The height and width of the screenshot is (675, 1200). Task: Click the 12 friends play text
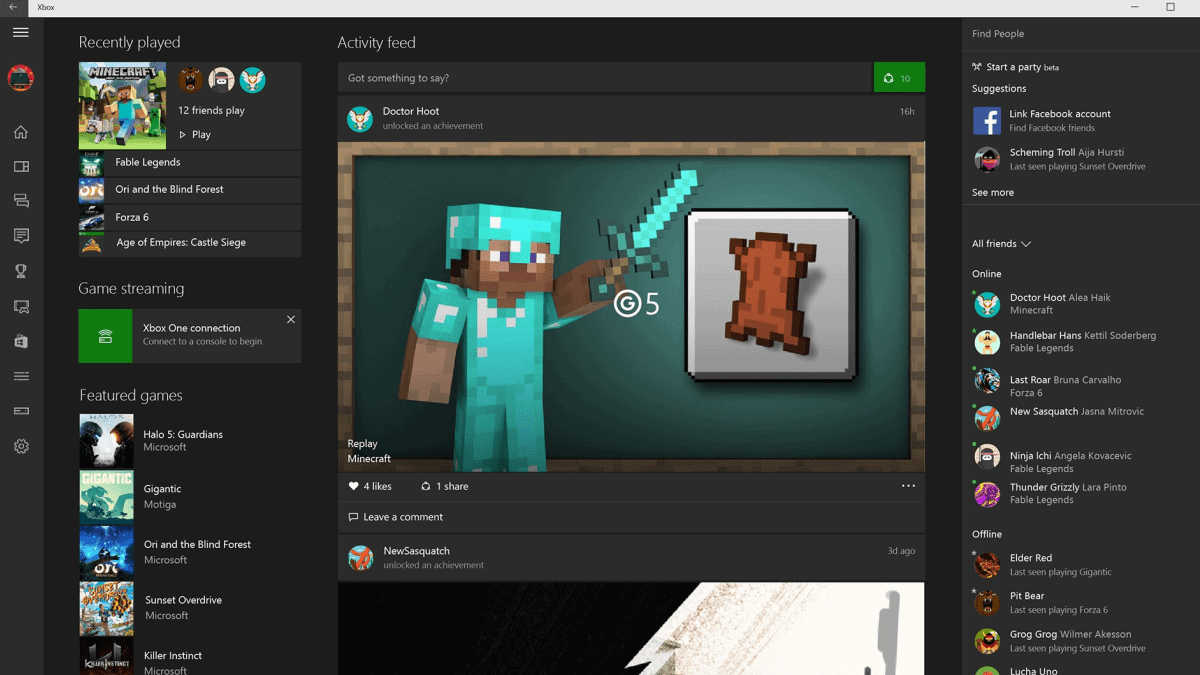coord(211,111)
